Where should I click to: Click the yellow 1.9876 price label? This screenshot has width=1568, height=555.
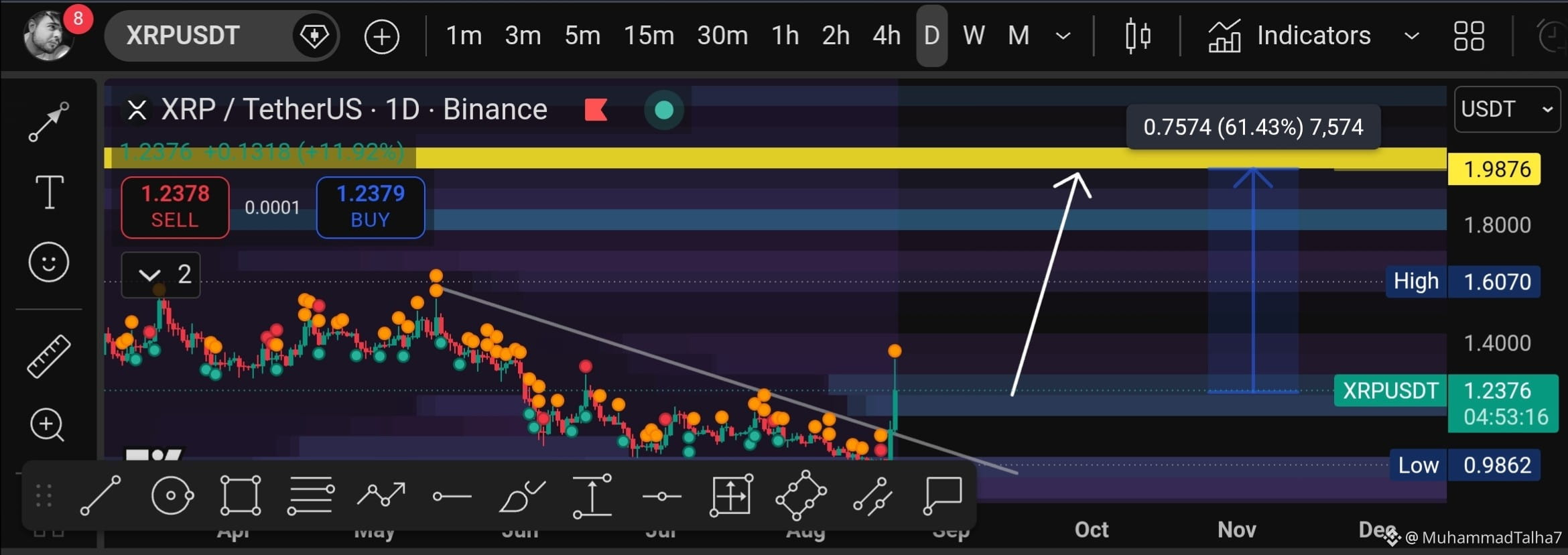coord(1494,169)
